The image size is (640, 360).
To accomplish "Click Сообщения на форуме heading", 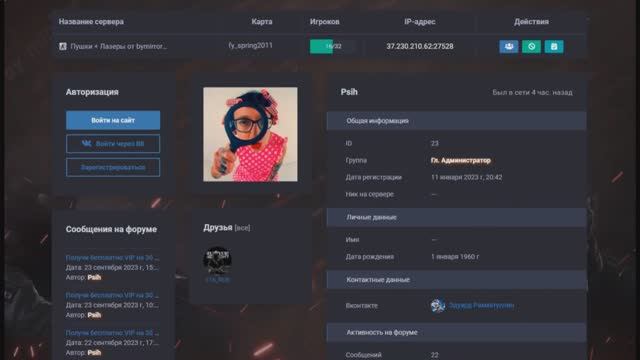I will tap(111, 229).
